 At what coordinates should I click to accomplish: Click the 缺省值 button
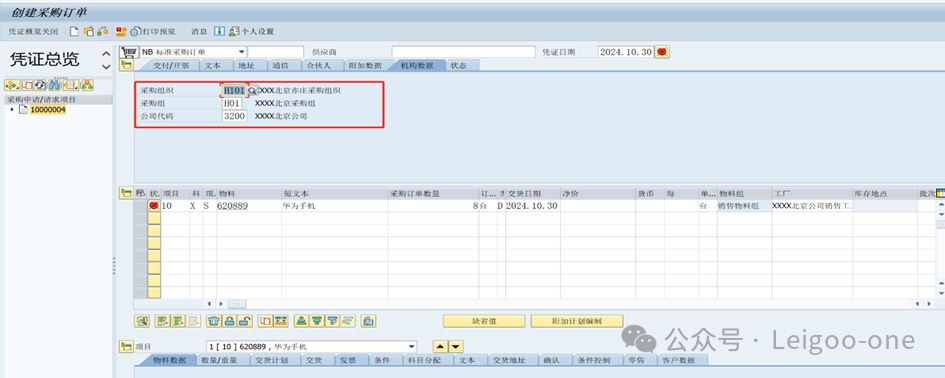click(x=484, y=321)
